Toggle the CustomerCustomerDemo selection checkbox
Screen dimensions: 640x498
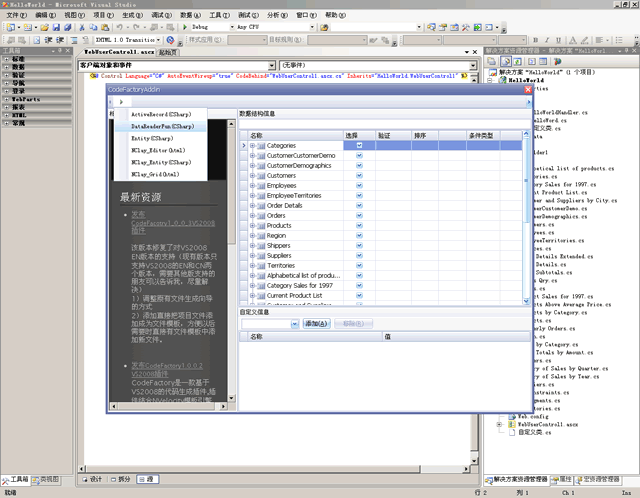(359, 156)
